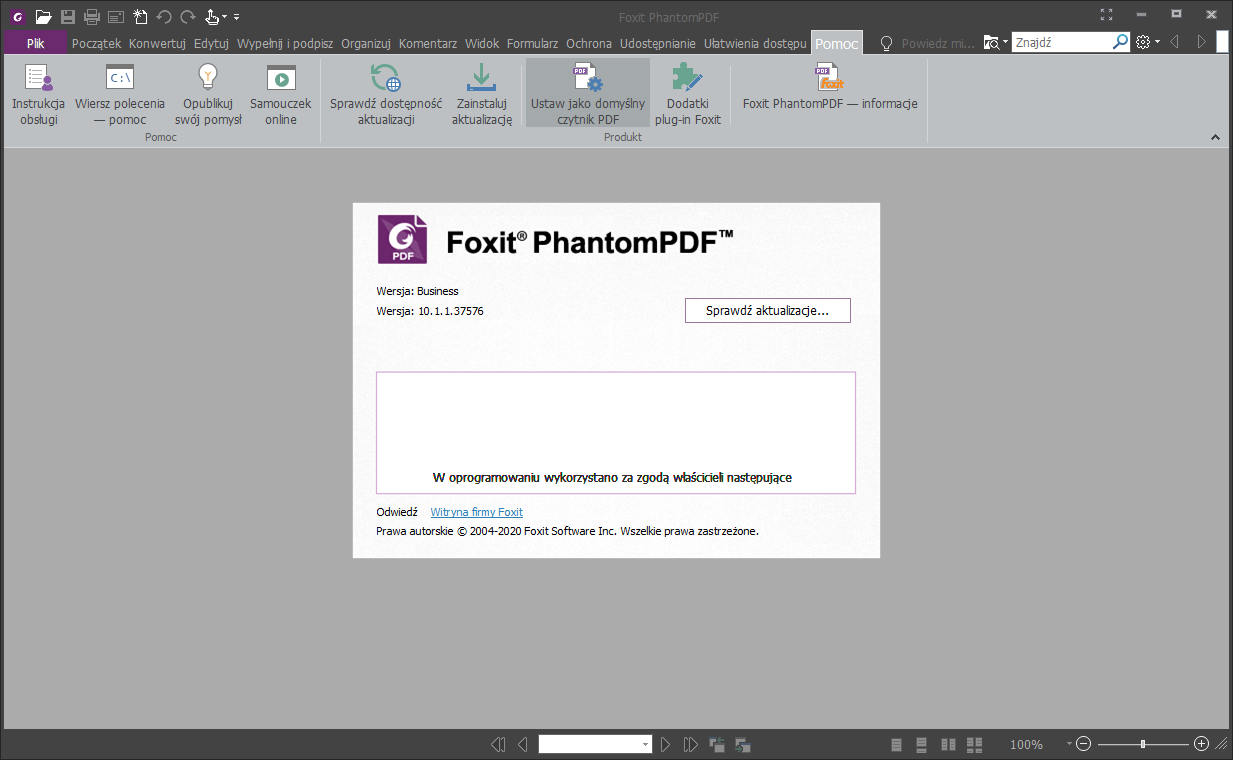
Task: Click the version text 10.1.1.37576
Action: click(451, 311)
